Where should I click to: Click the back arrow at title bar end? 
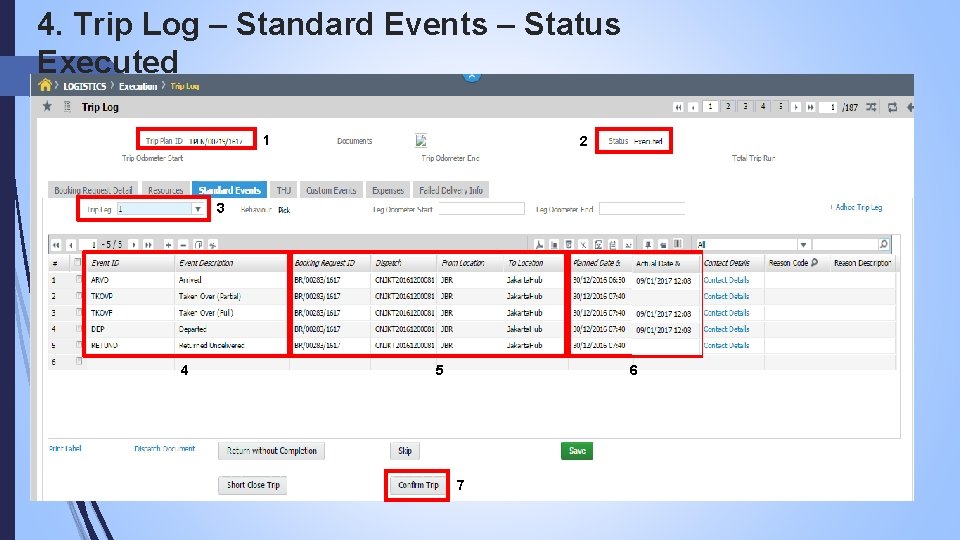(910, 107)
